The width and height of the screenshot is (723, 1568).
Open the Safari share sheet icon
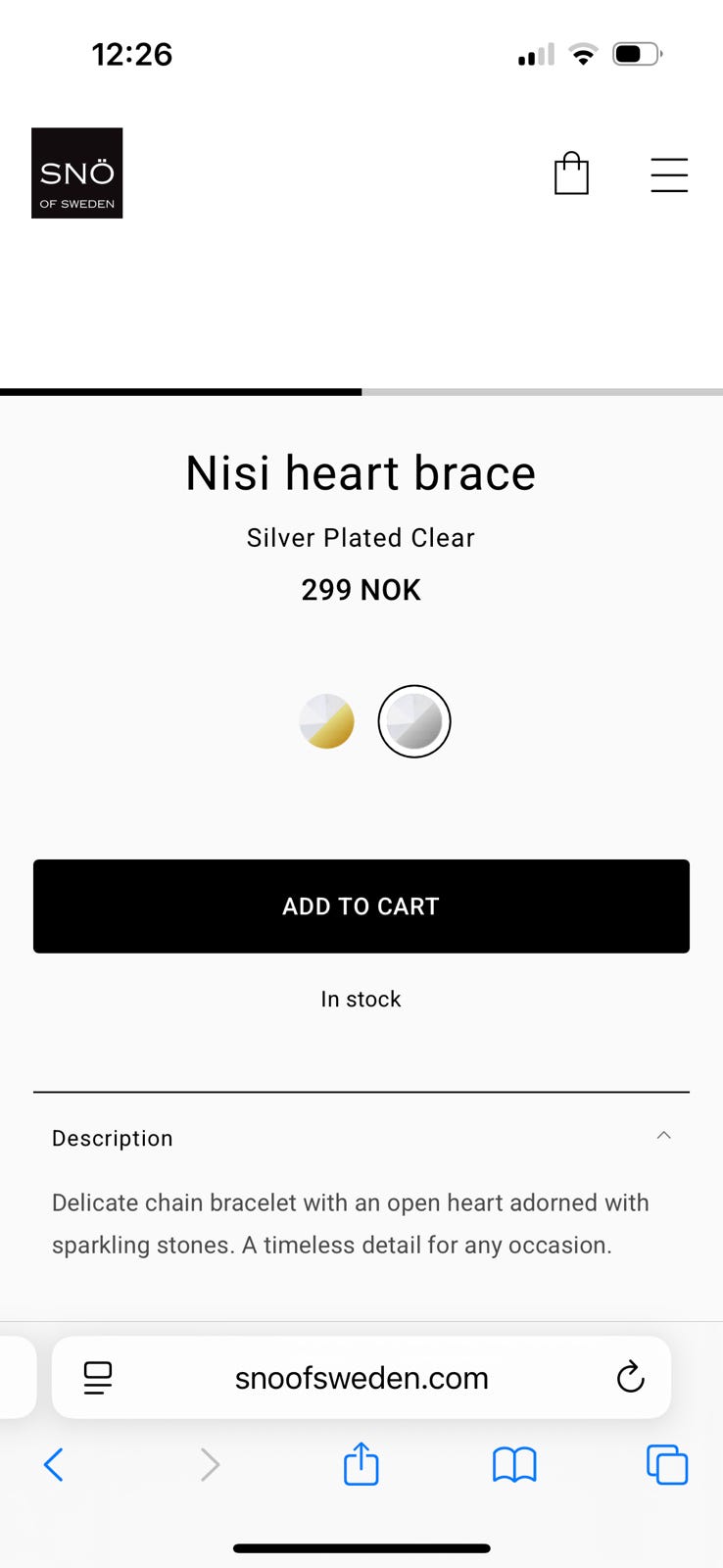click(x=361, y=1463)
